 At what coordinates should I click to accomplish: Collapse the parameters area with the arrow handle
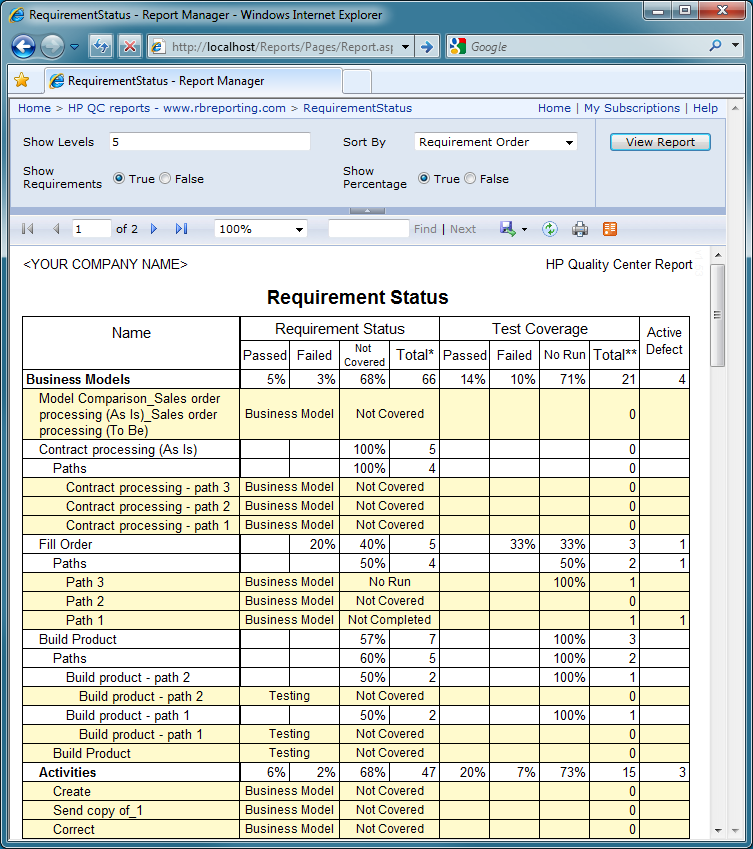pyautogui.click(x=367, y=211)
